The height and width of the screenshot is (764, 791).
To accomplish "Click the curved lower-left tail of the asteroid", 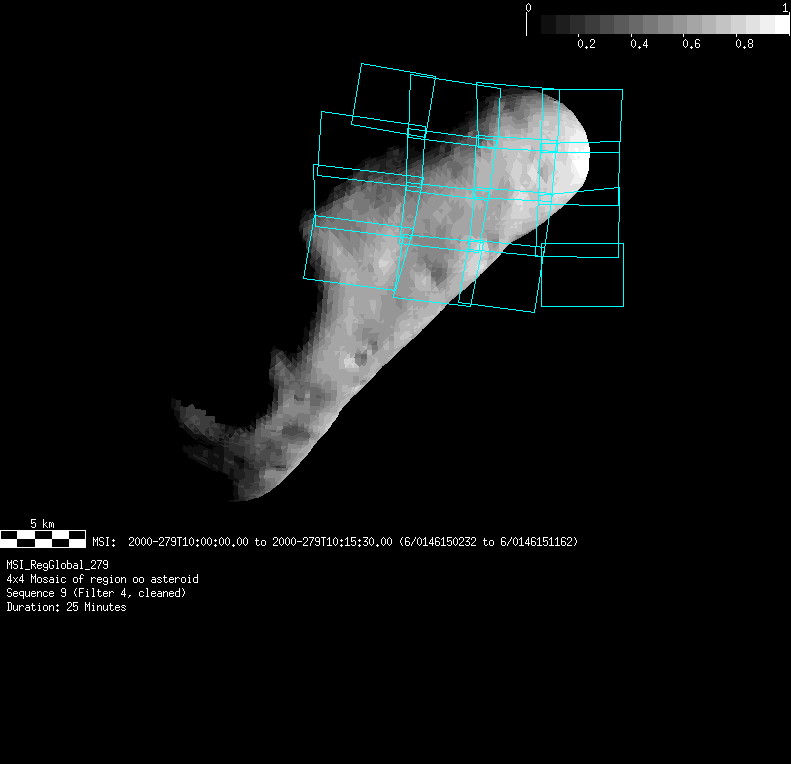I will coord(215,440).
